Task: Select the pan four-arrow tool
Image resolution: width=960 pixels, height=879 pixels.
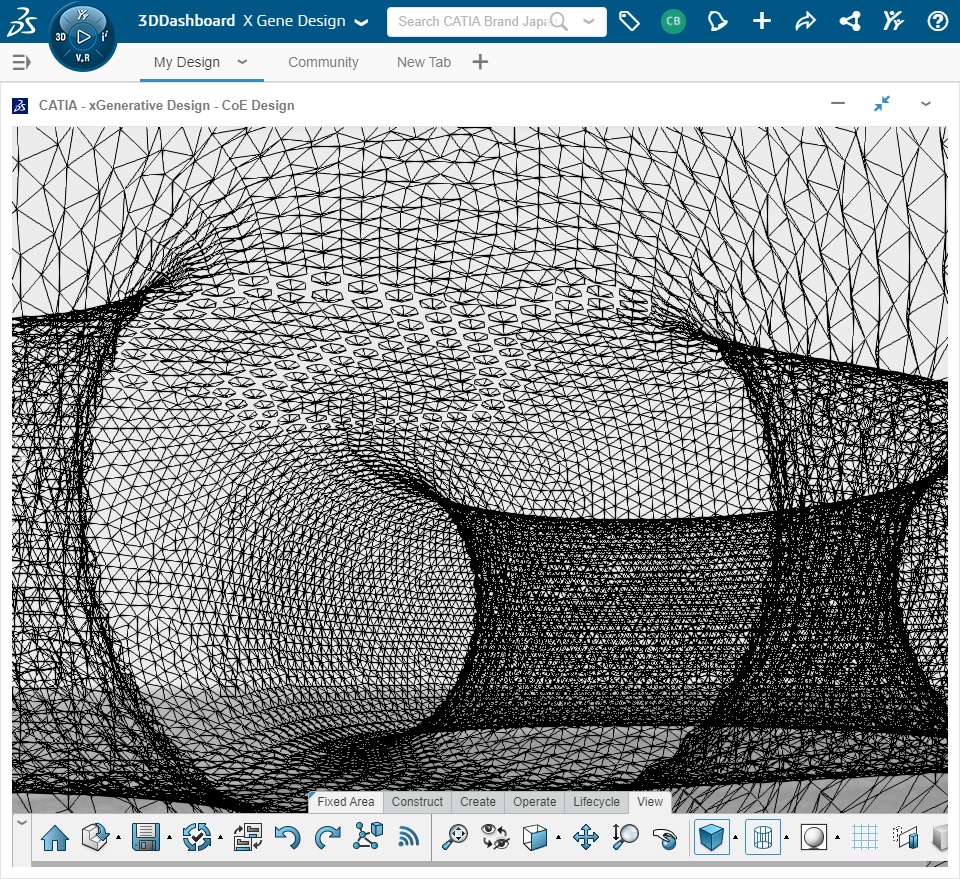Action: 586,837
